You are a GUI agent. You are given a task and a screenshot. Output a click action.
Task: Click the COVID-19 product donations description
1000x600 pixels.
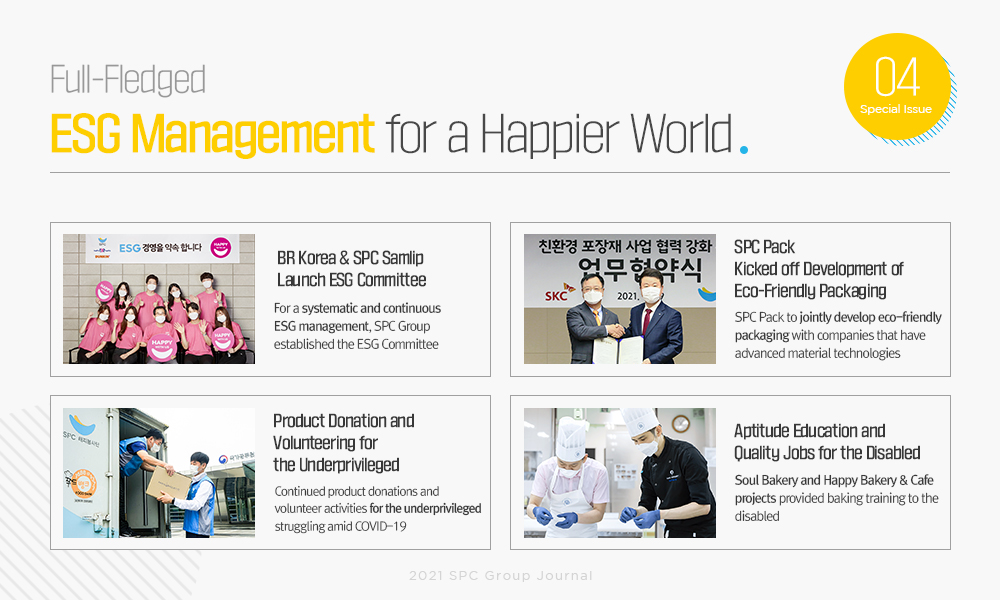click(x=377, y=509)
